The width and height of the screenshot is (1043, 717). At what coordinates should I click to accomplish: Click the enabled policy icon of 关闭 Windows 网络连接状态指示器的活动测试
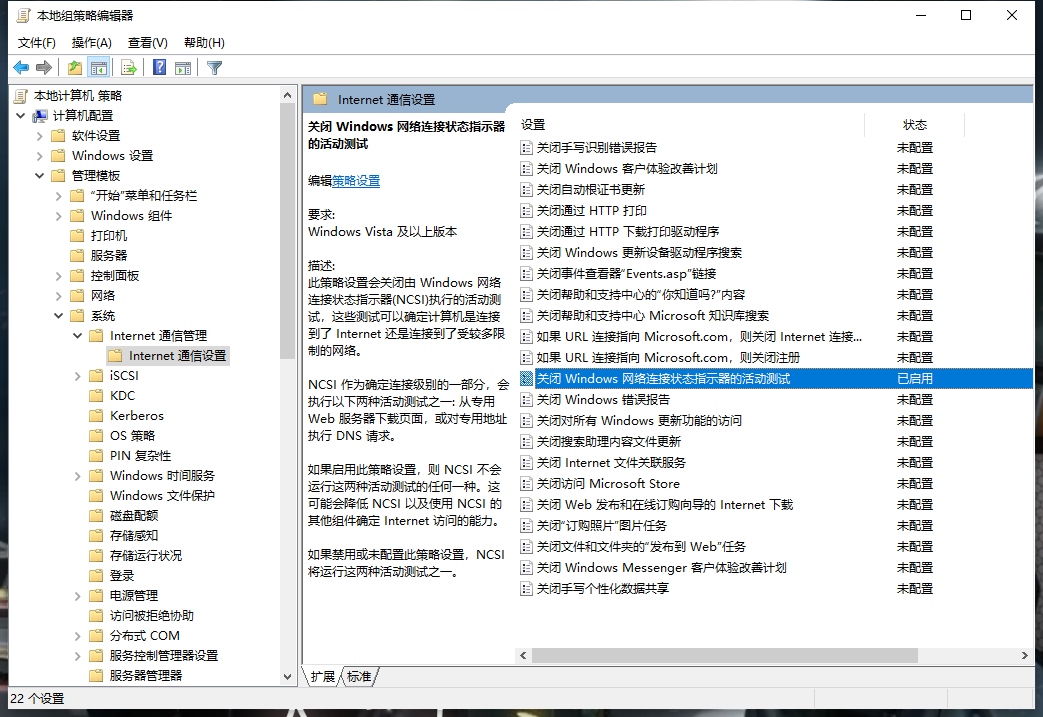[x=526, y=378]
